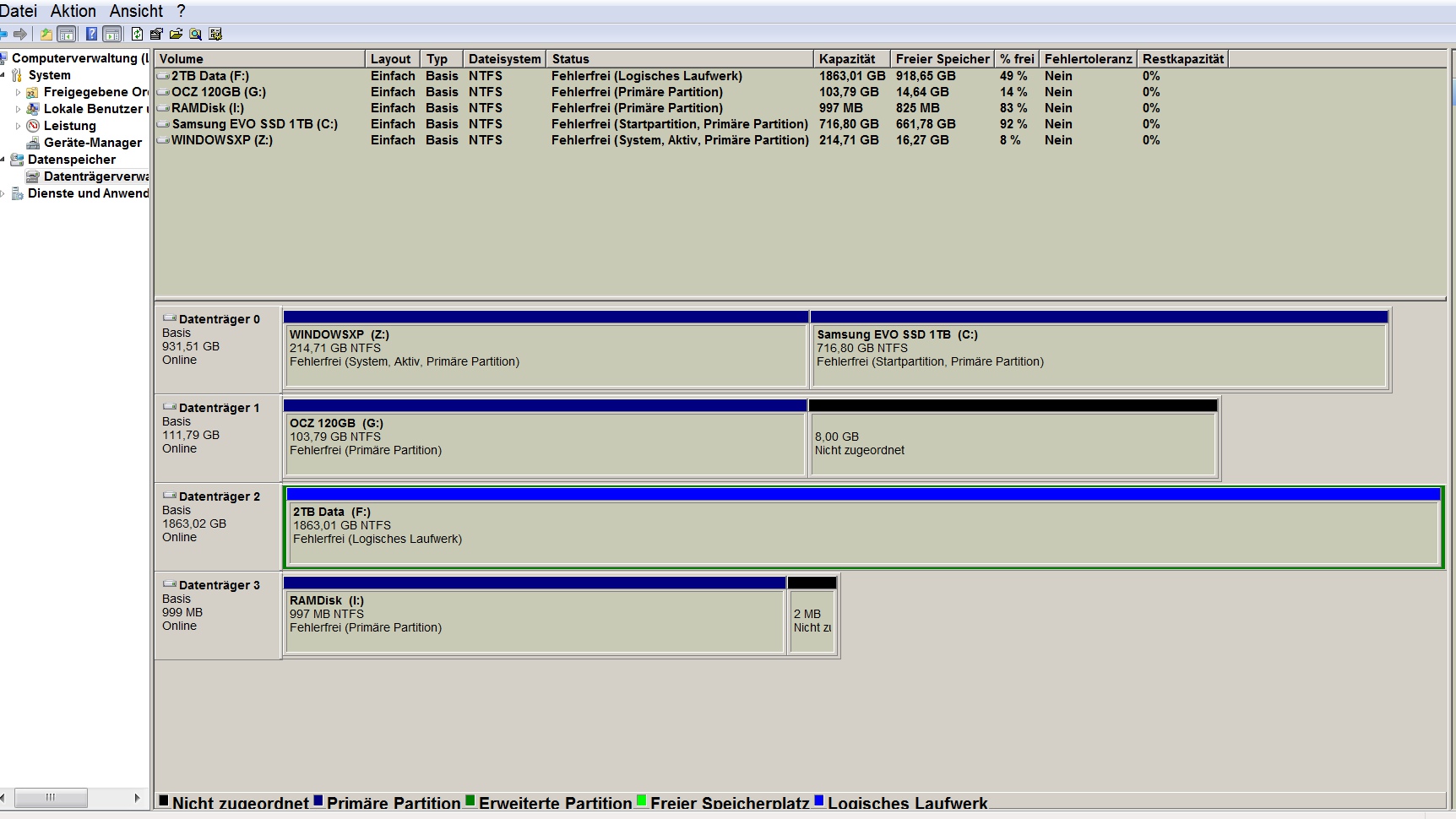Click the Status column header
The height and width of the screenshot is (819, 1456).
[x=680, y=58]
